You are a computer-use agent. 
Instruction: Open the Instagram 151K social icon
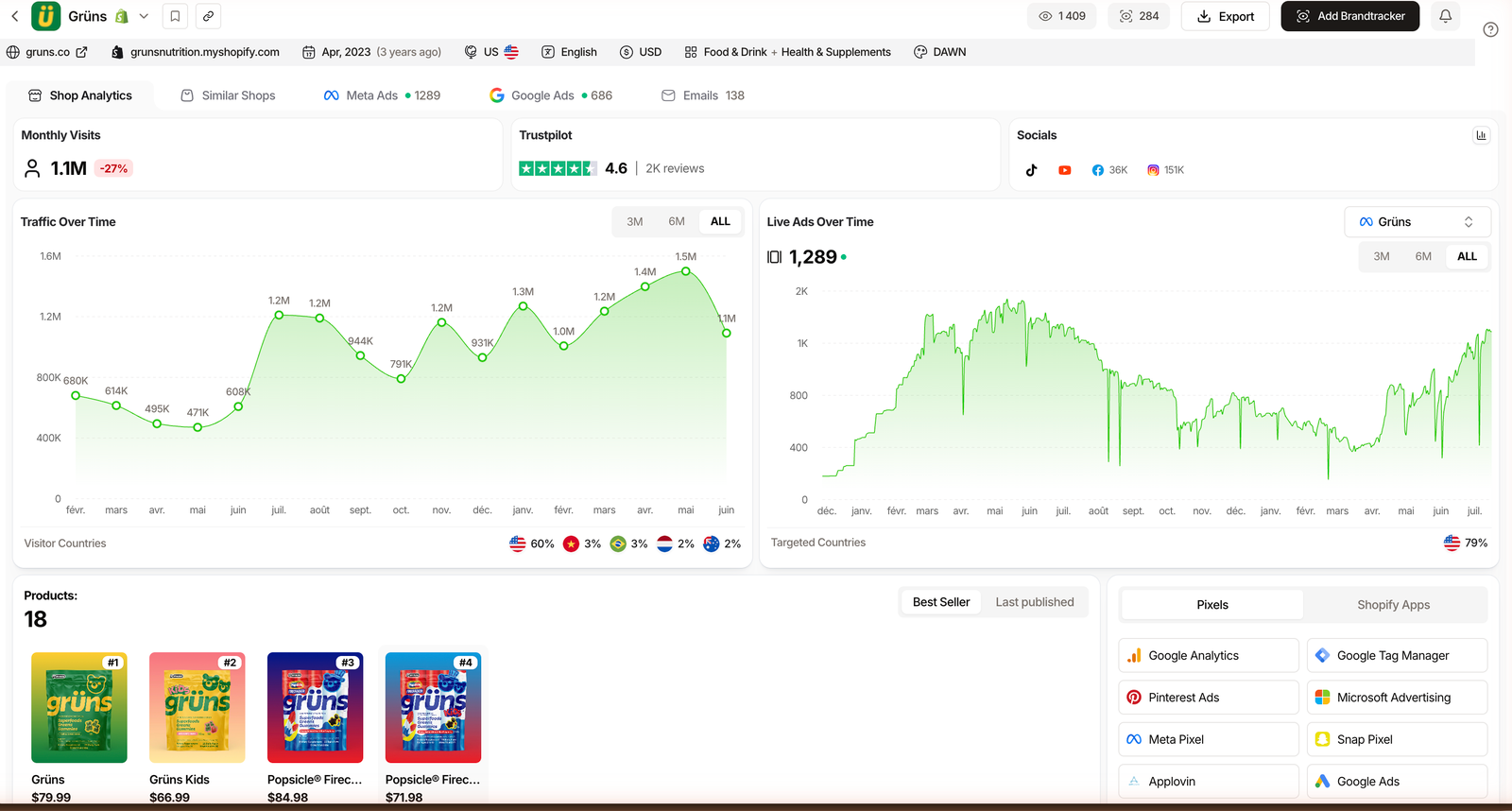click(1165, 170)
